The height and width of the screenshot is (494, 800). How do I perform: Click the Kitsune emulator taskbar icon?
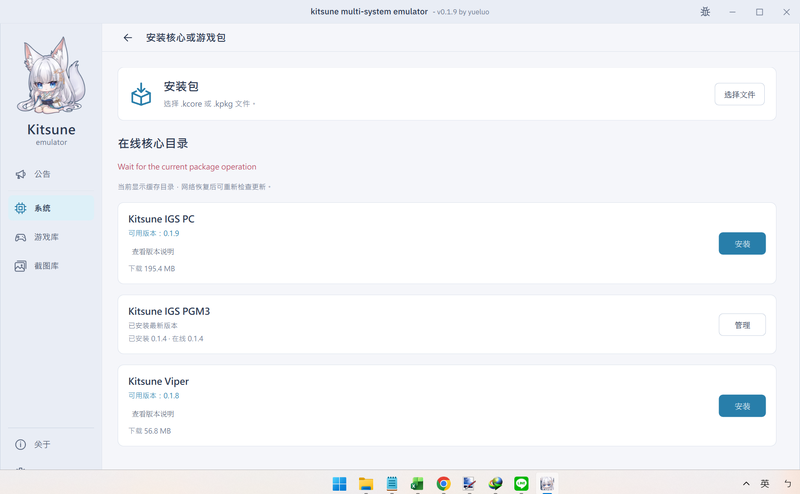tap(547, 483)
